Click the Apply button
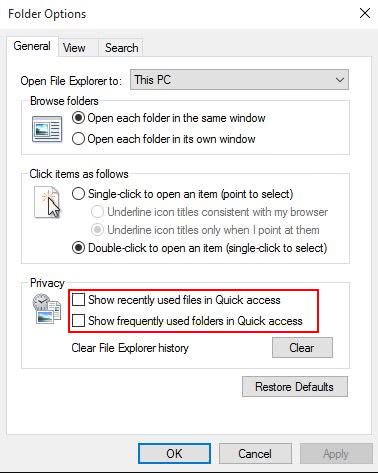The height and width of the screenshot is (473, 378). pyautogui.click(x=336, y=454)
